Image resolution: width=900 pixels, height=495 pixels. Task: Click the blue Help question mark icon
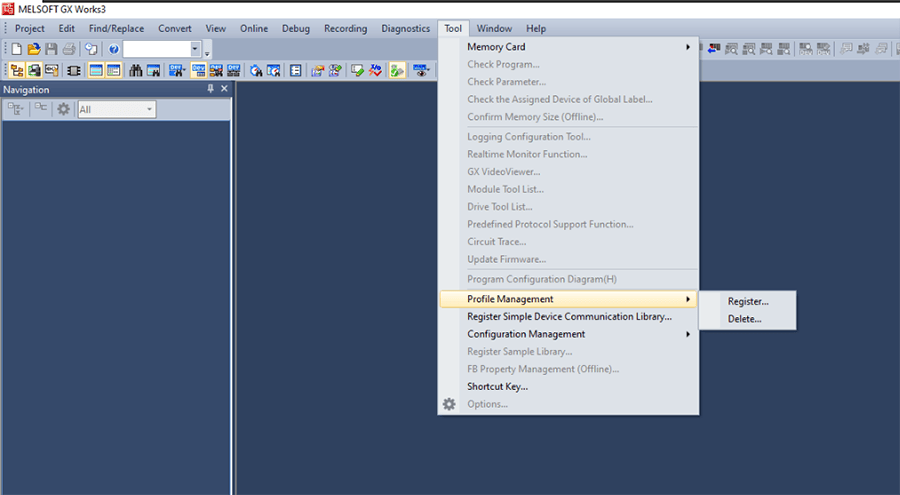pyautogui.click(x=114, y=49)
